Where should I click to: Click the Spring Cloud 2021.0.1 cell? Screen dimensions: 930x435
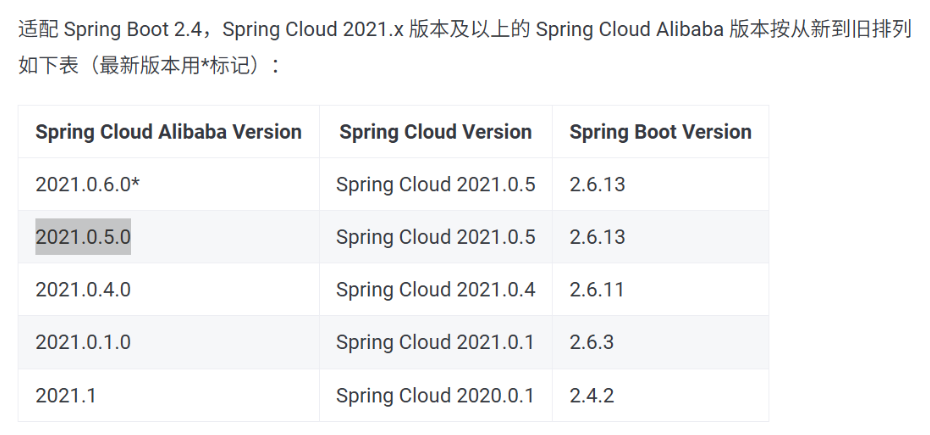pyautogui.click(x=435, y=342)
